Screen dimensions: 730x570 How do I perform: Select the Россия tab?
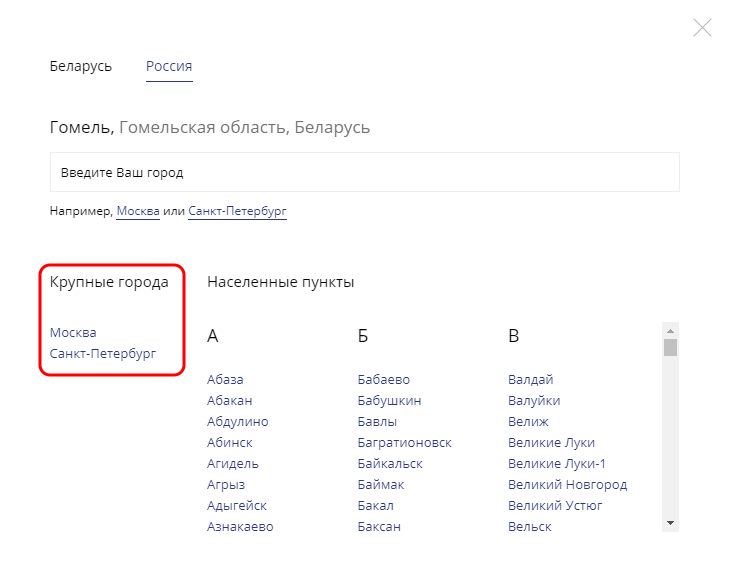pos(169,66)
